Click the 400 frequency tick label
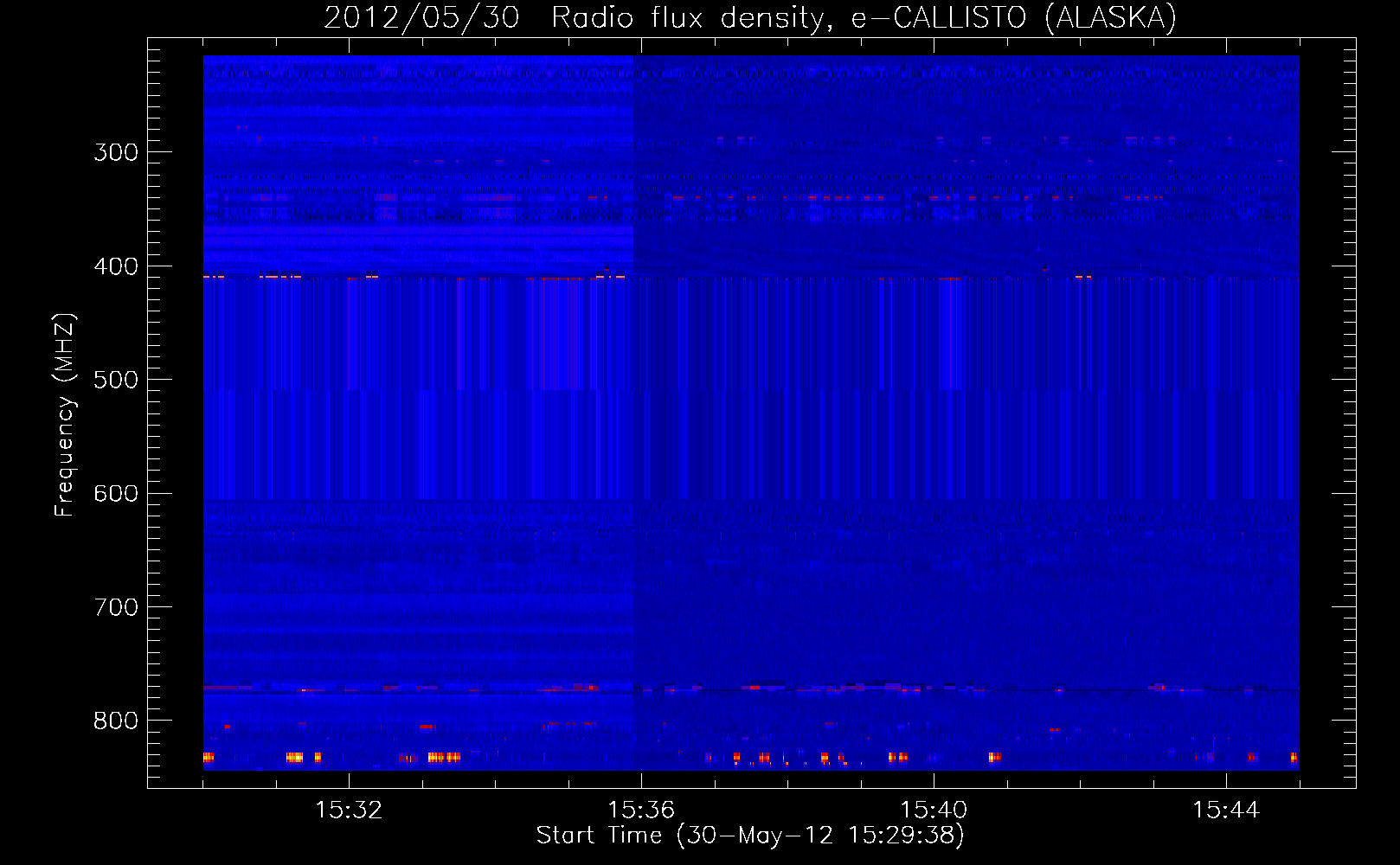Viewport: 1400px width, 865px height. 116,266
